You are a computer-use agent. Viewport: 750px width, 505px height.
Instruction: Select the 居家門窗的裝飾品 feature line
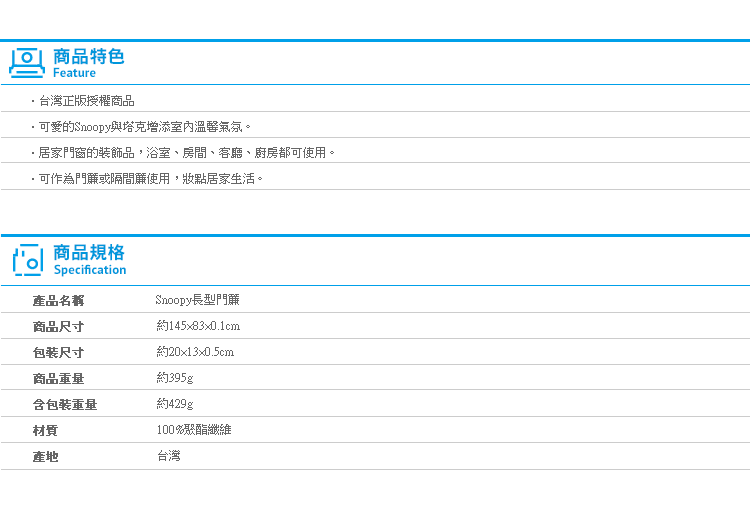pos(186,153)
